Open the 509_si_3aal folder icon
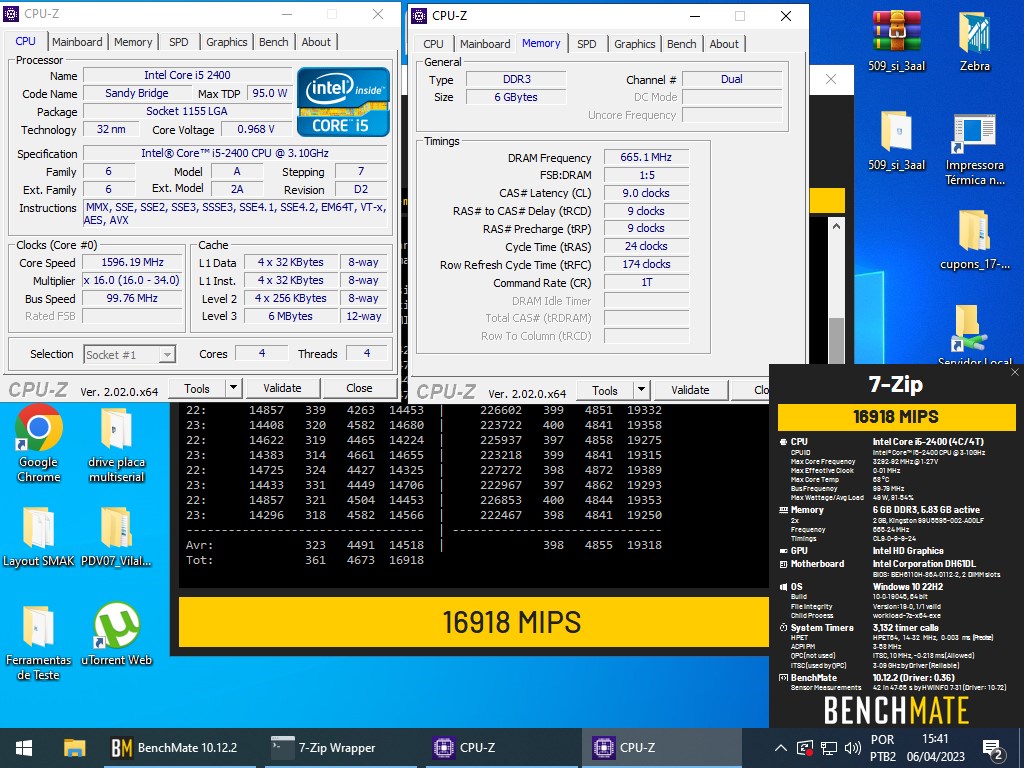 [896, 140]
